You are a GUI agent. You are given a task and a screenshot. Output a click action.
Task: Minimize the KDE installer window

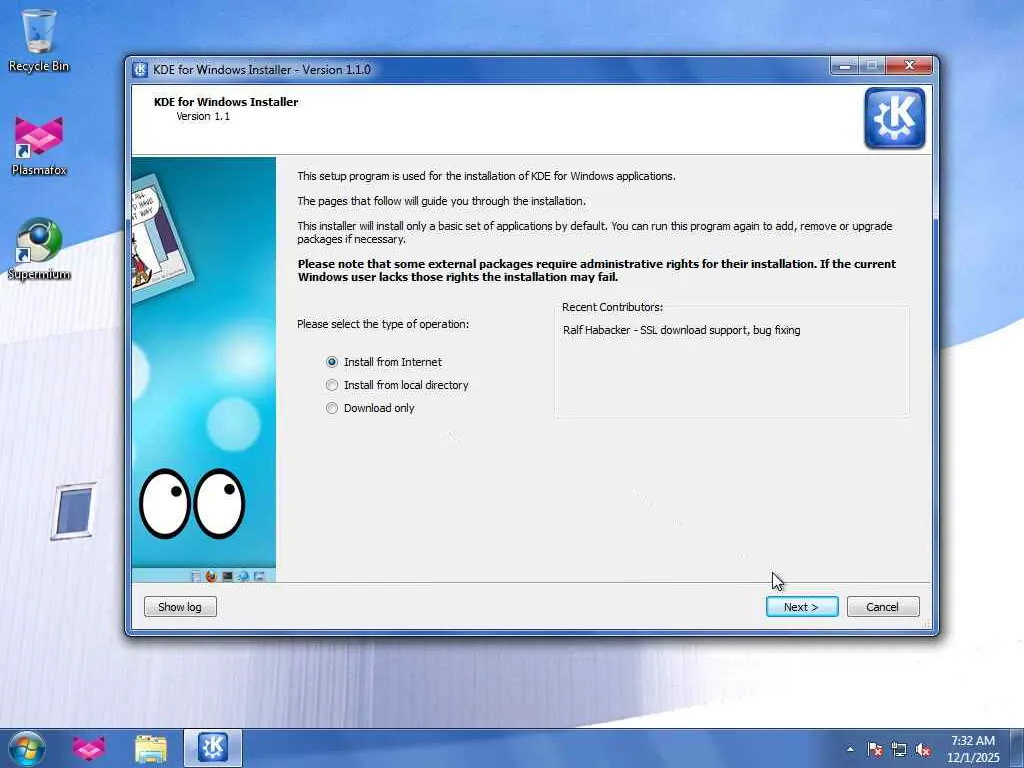click(844, 65)
